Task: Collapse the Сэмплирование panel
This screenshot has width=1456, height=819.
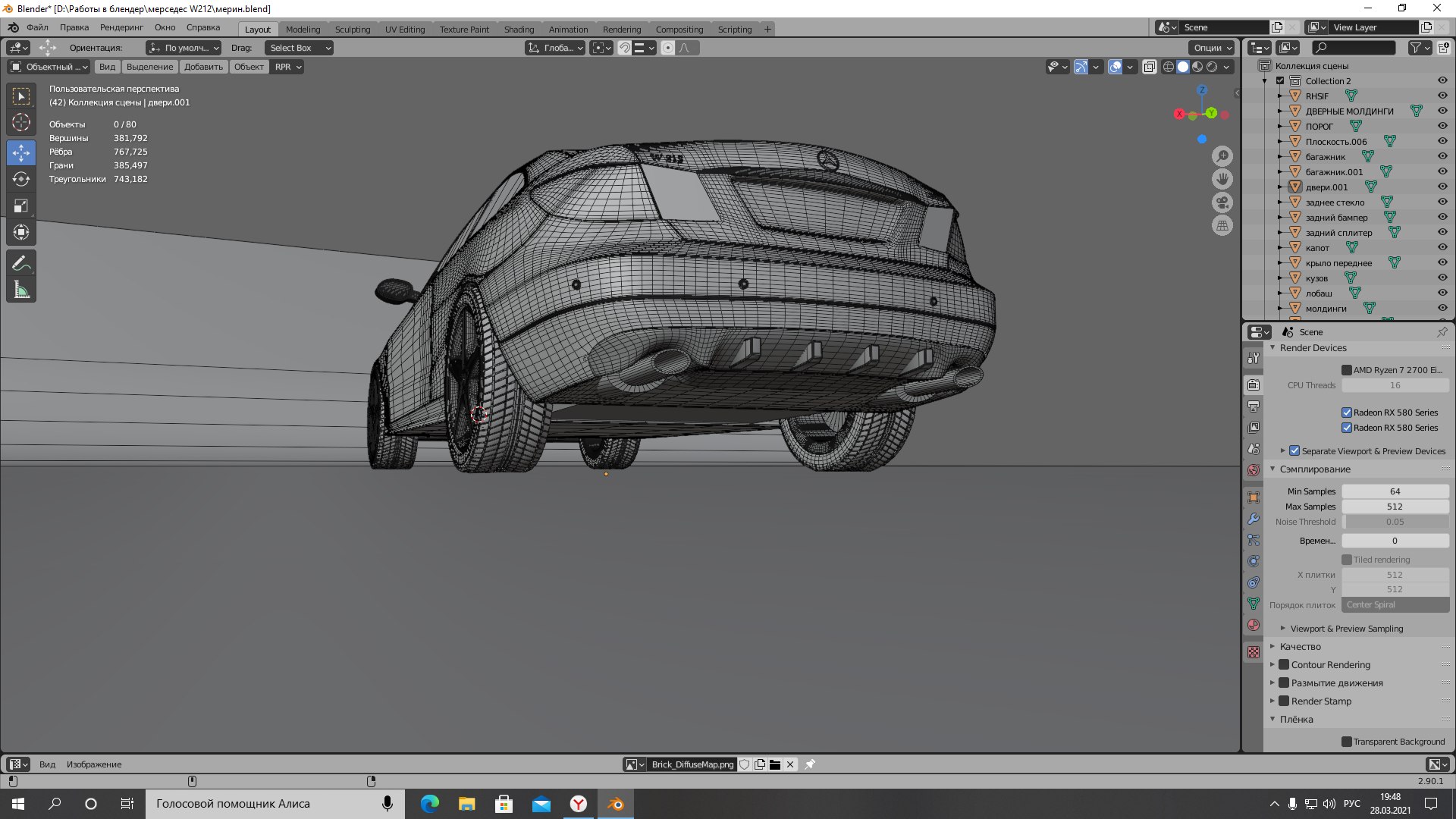Action: (1272, 469)
